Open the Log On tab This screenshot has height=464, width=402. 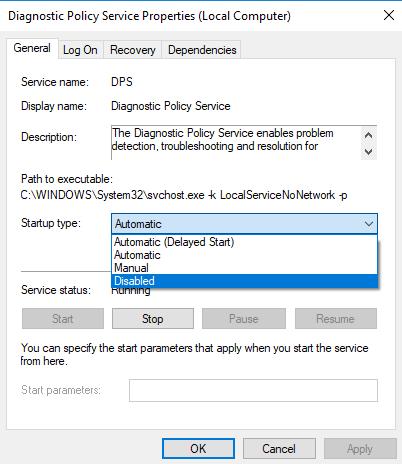pyautogui.click(x=80, y=50)
